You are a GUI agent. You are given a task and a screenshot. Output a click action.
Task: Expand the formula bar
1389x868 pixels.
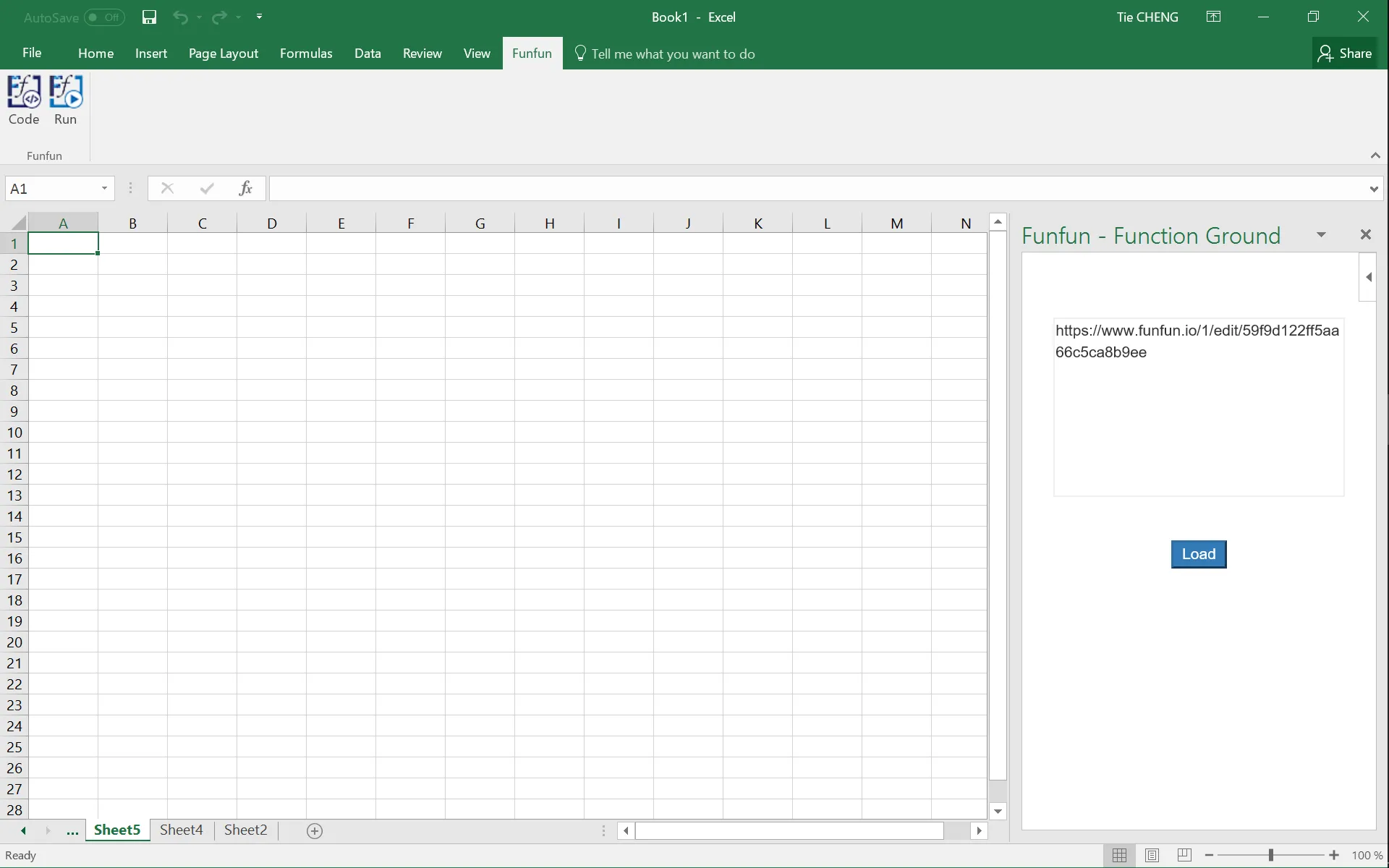pos(1373,190)
